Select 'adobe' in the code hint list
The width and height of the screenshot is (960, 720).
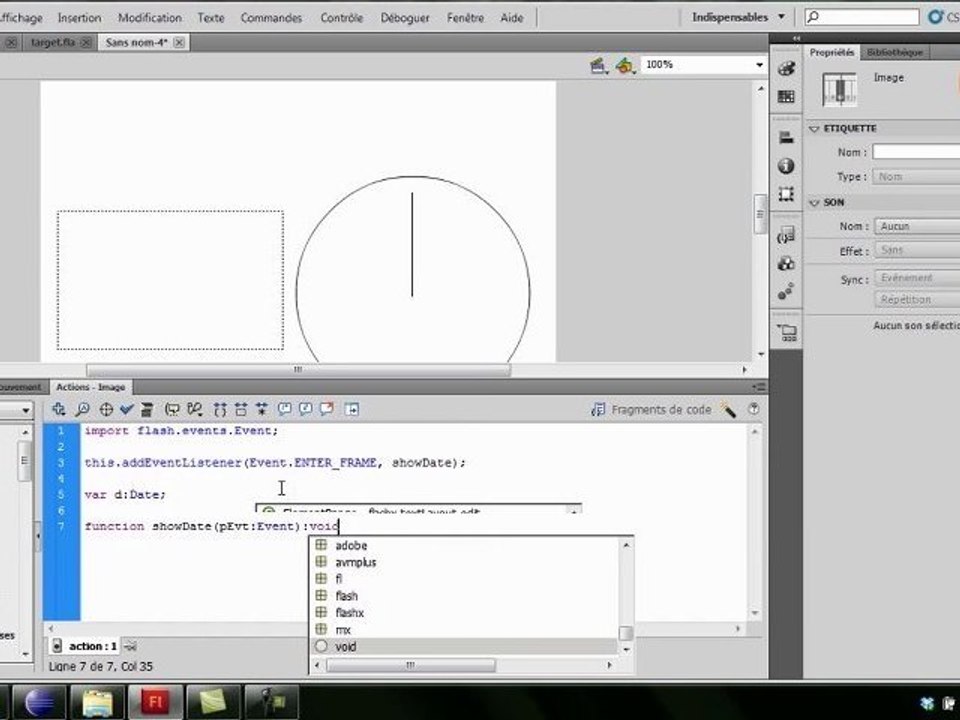click(465, 545)
